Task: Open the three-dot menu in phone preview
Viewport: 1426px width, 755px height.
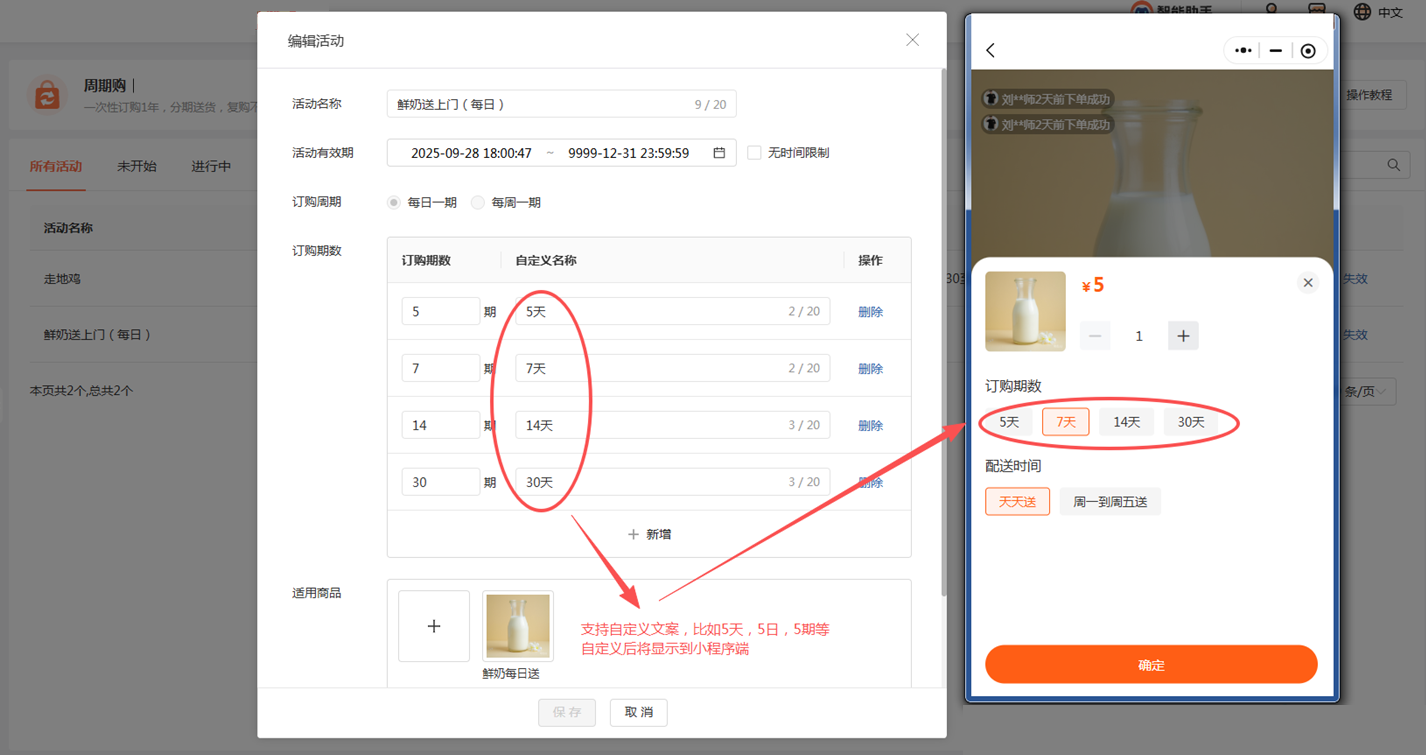Action: [x=1243, y=50]
